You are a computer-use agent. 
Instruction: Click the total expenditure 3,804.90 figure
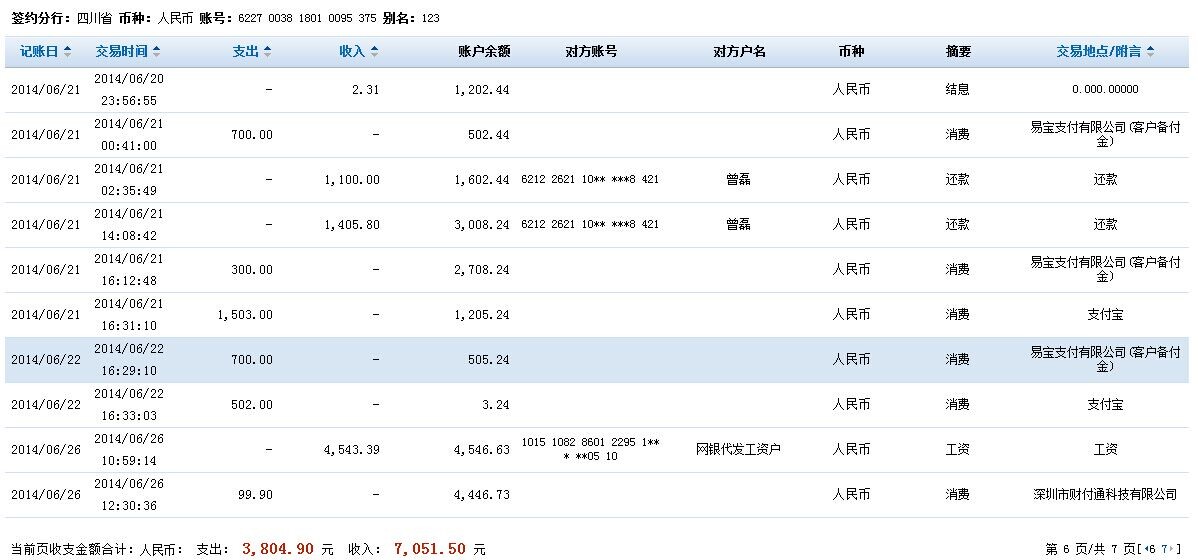pos(278,549)
